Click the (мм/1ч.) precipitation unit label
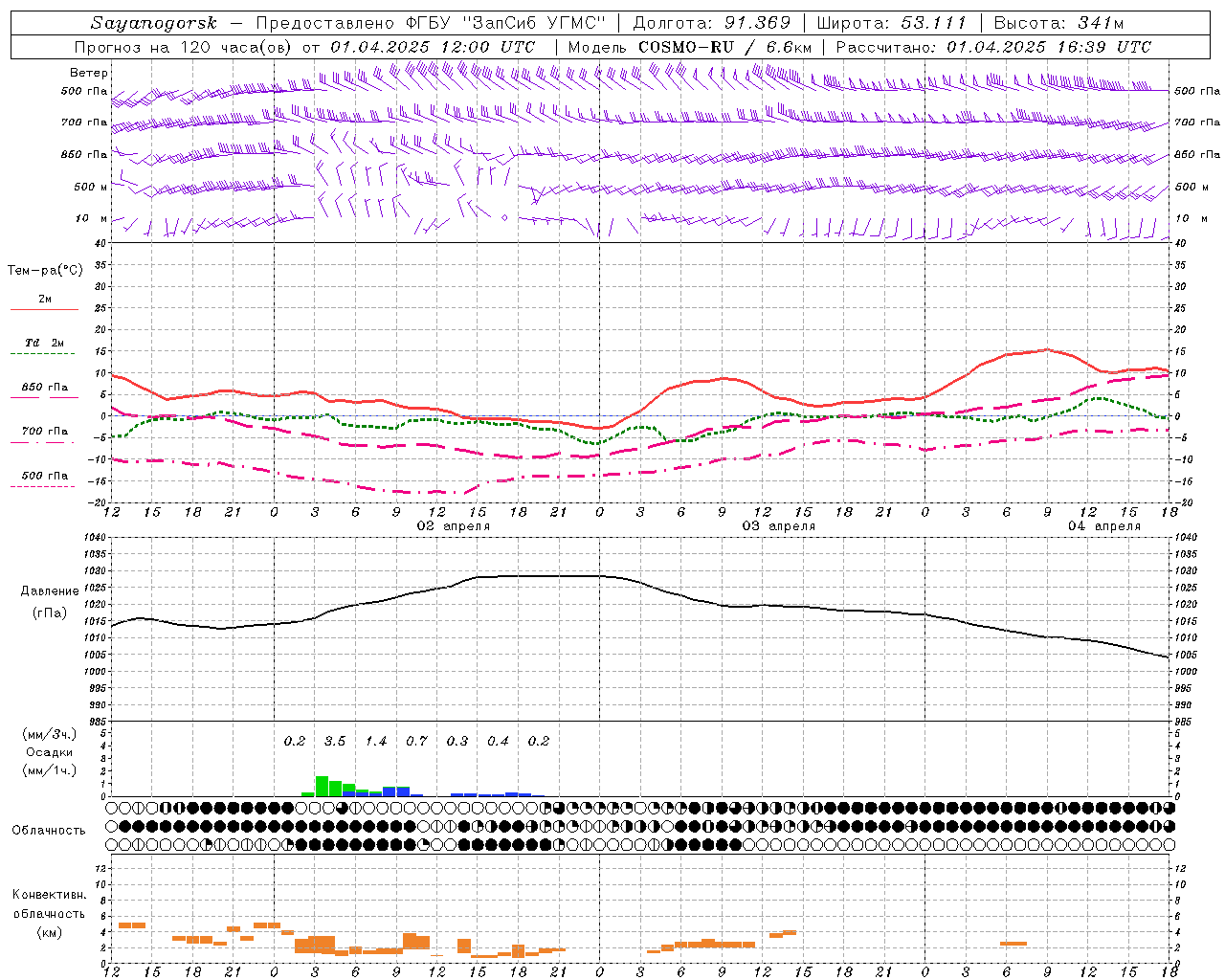 [50, 770]
